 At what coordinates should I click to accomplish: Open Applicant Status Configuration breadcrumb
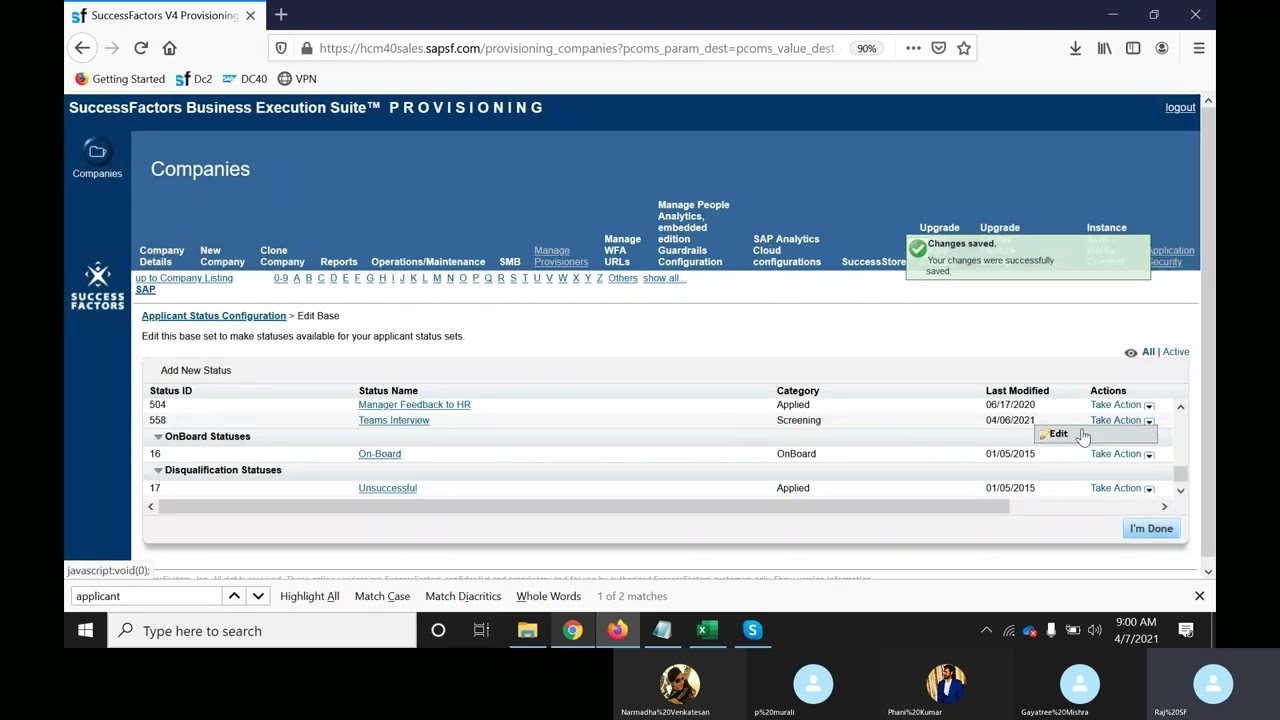[214, 316]
